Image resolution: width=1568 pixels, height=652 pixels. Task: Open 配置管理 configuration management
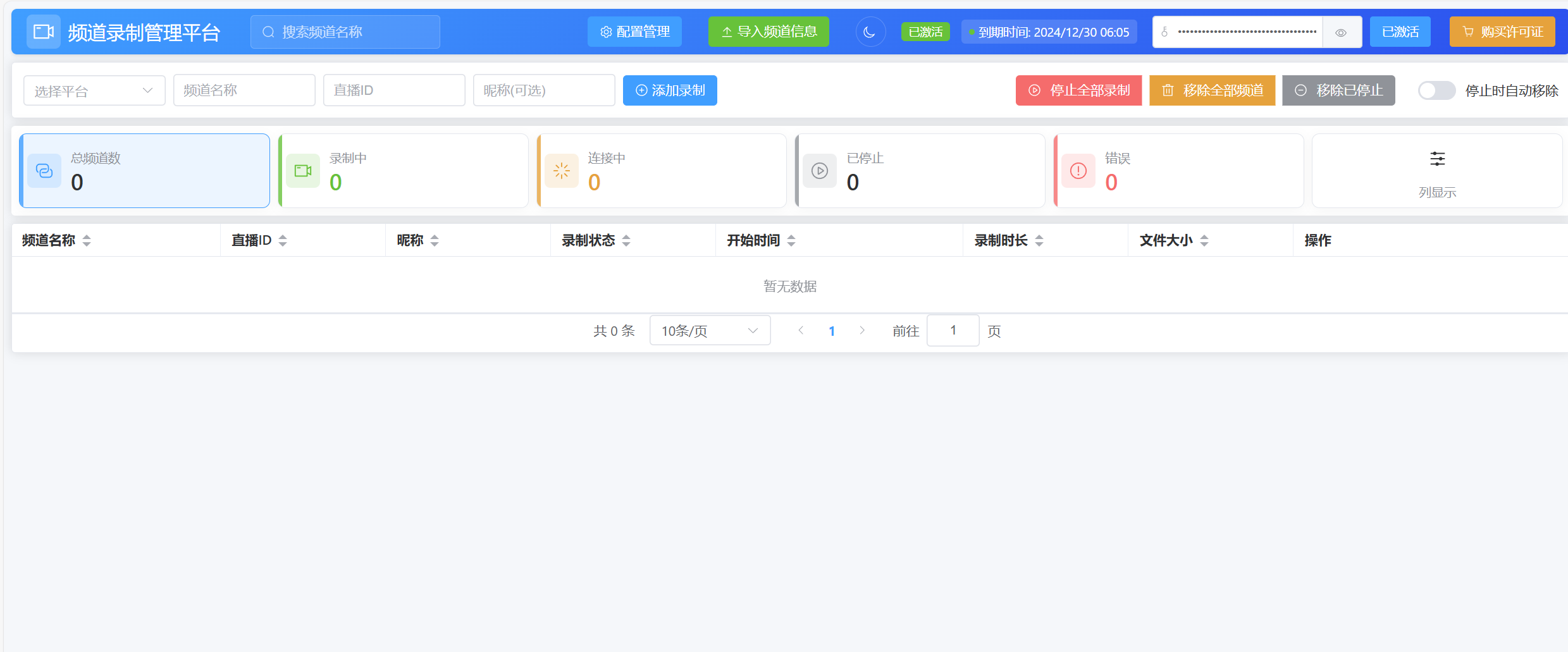pyautogui.click(x=634, y=32)
